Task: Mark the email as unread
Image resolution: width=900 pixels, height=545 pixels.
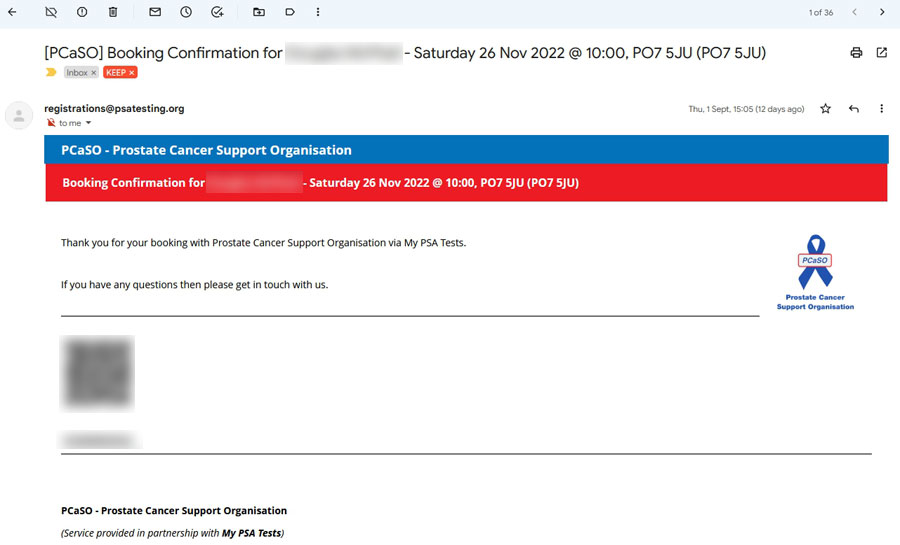Action: pyautogui.click(x=155, y=12)
